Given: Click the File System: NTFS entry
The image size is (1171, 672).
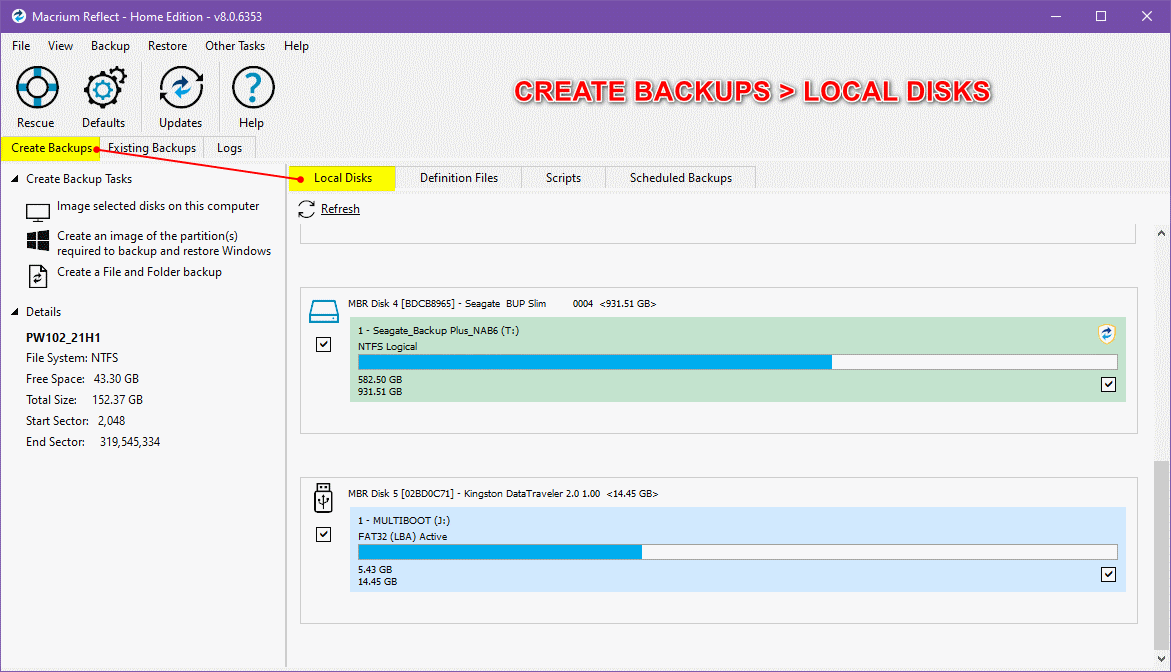Looking at the screenshot, I should pos(72,358).
